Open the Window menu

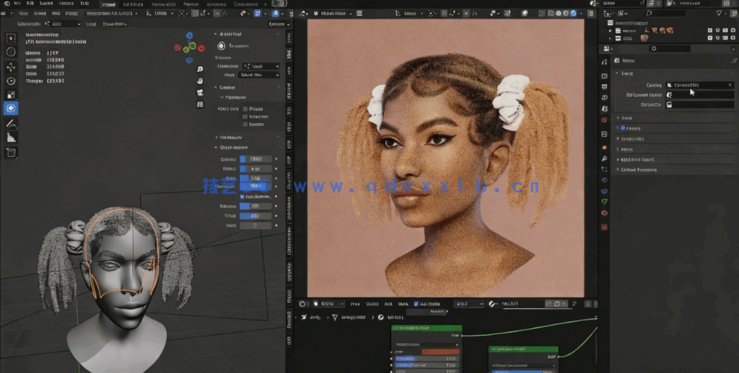(x=66, y=4)
